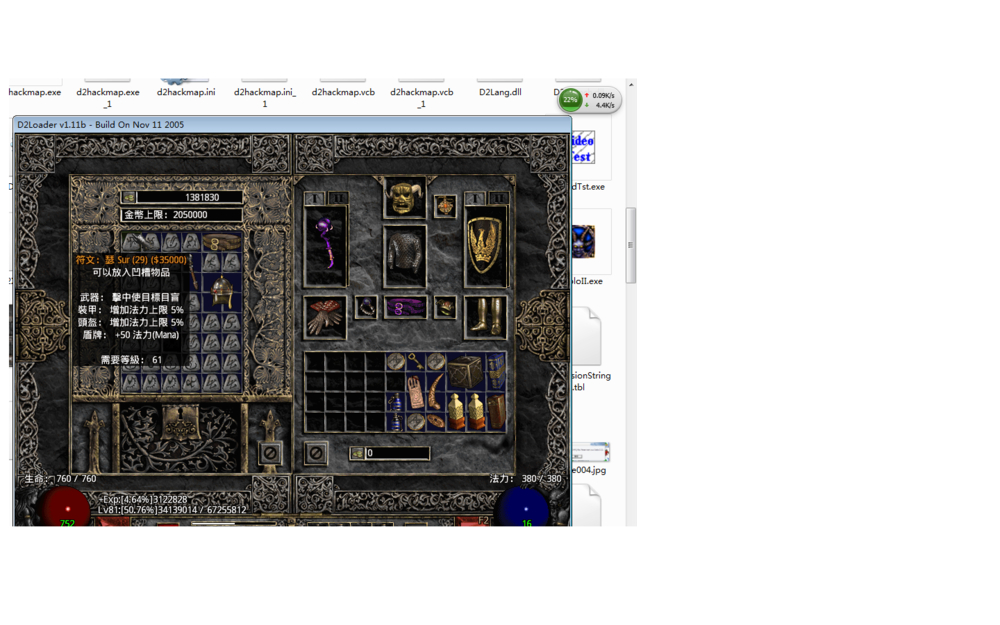The image size is (1000, 625).
Task: Switch to left weapon tab II
Action: click(338, 198)
